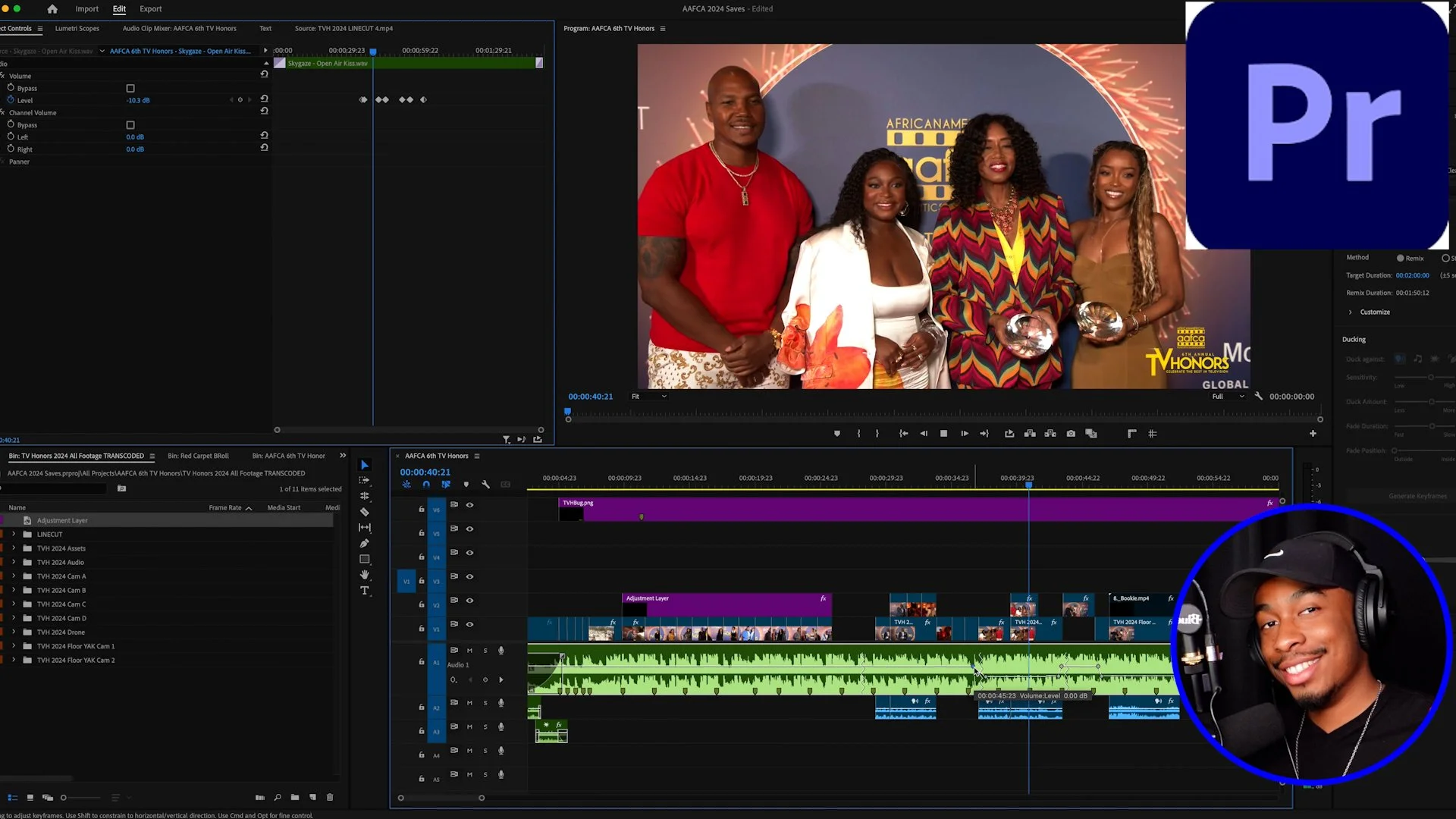
Task: Click the project panel zoom slider
Action: click(x=64, y=798)
